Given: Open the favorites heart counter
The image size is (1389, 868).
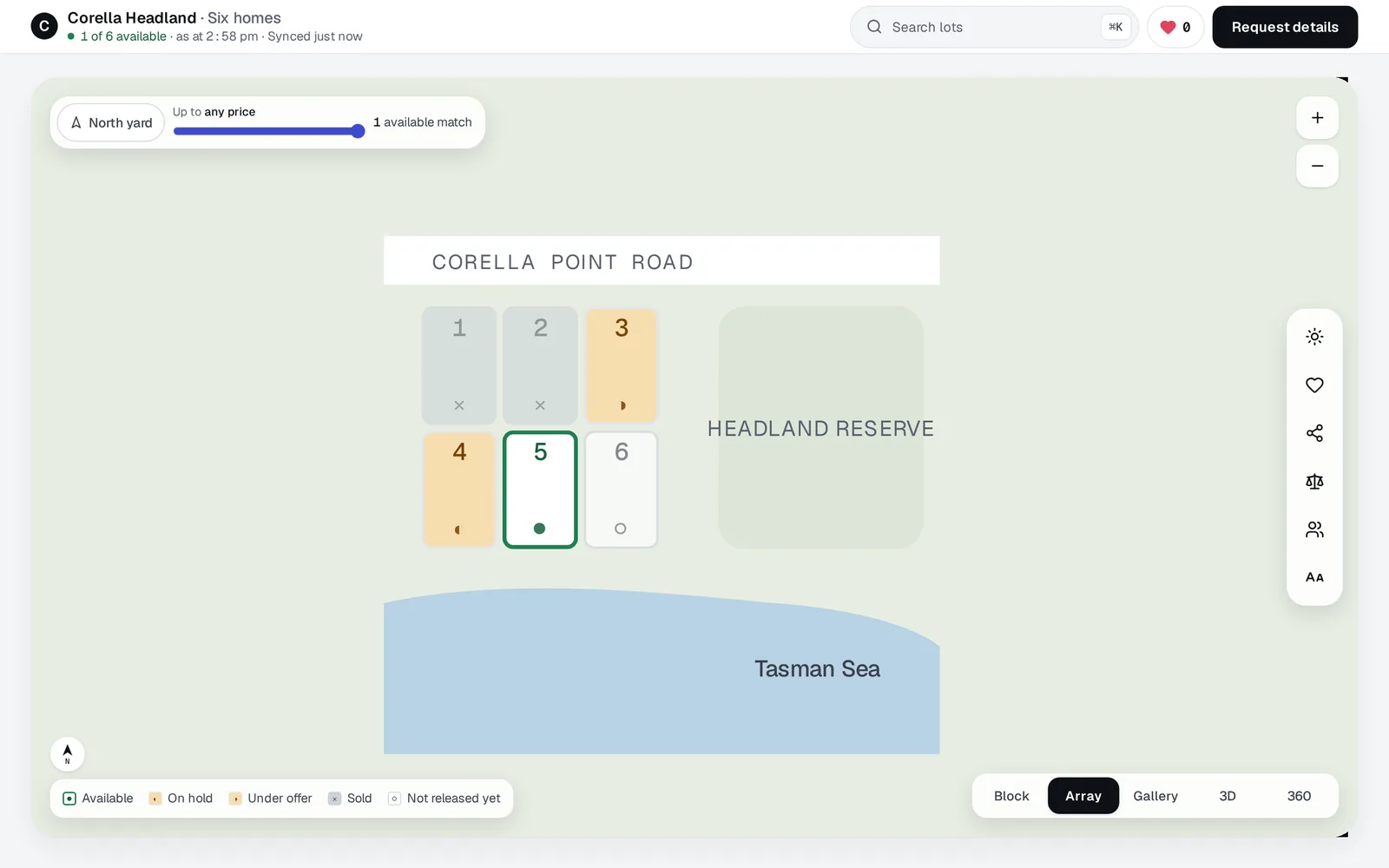Looking at the screenshot, I should click(x=1175, y=27).
